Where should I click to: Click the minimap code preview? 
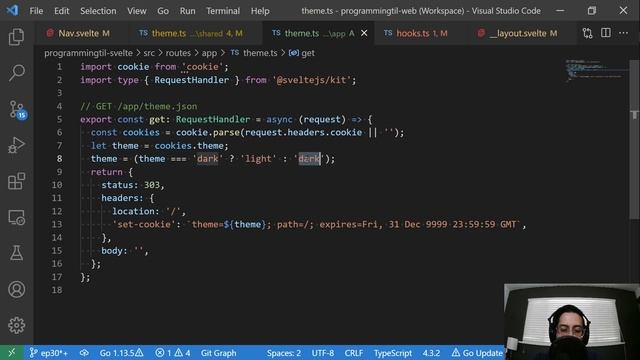point(596,70)
